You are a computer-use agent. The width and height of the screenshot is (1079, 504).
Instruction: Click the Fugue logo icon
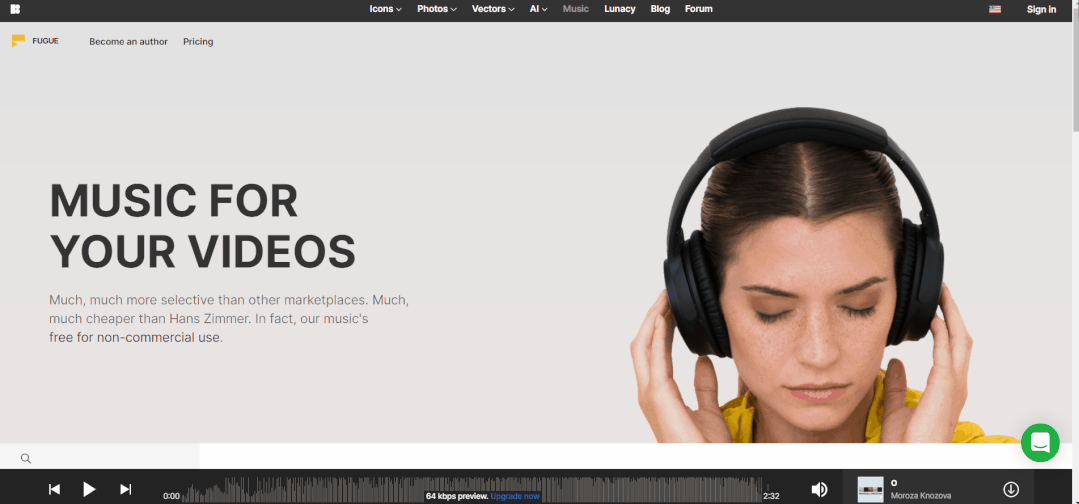(19, 41)
